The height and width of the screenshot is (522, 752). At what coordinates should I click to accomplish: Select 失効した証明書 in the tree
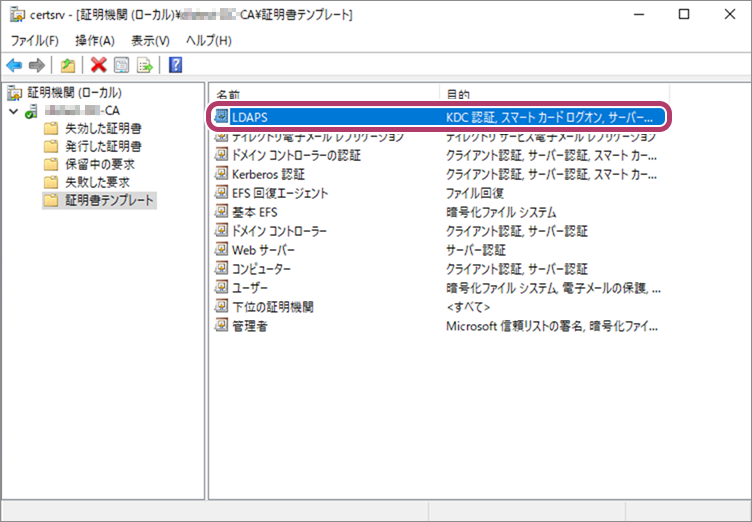pos(103,129)
